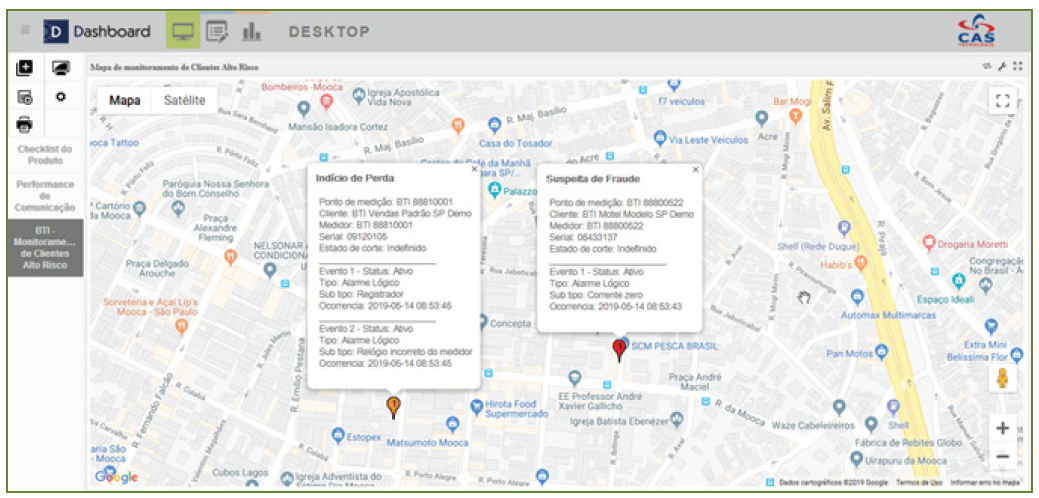Select the Mapa map type

click(x=125, y=100)
